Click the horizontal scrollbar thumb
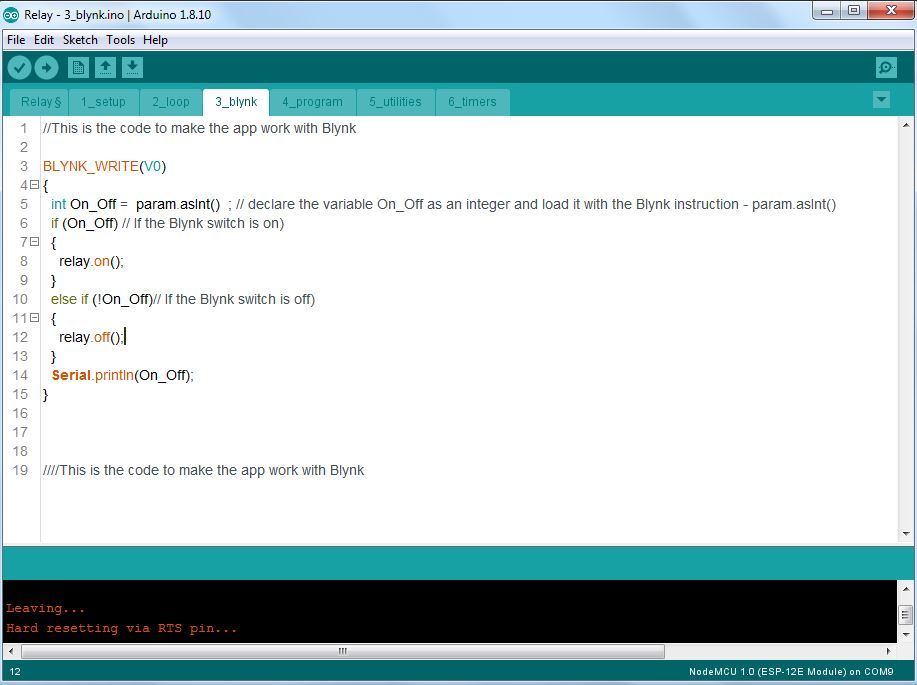 (x=343, y=651)
